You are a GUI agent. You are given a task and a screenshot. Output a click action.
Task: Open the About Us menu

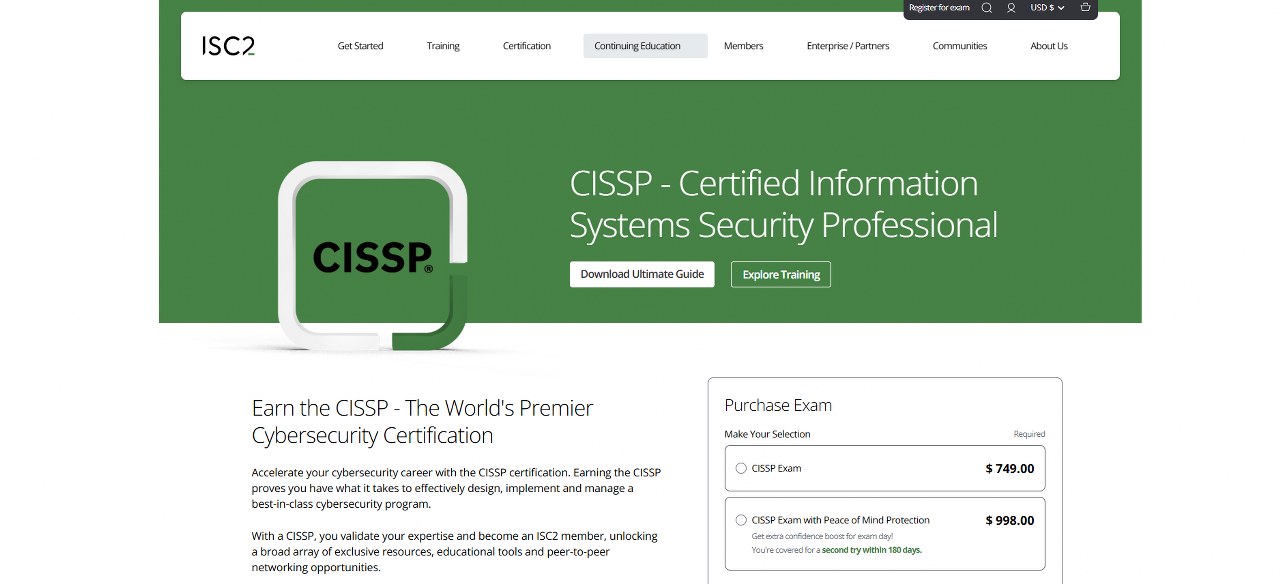[1049, 46]
